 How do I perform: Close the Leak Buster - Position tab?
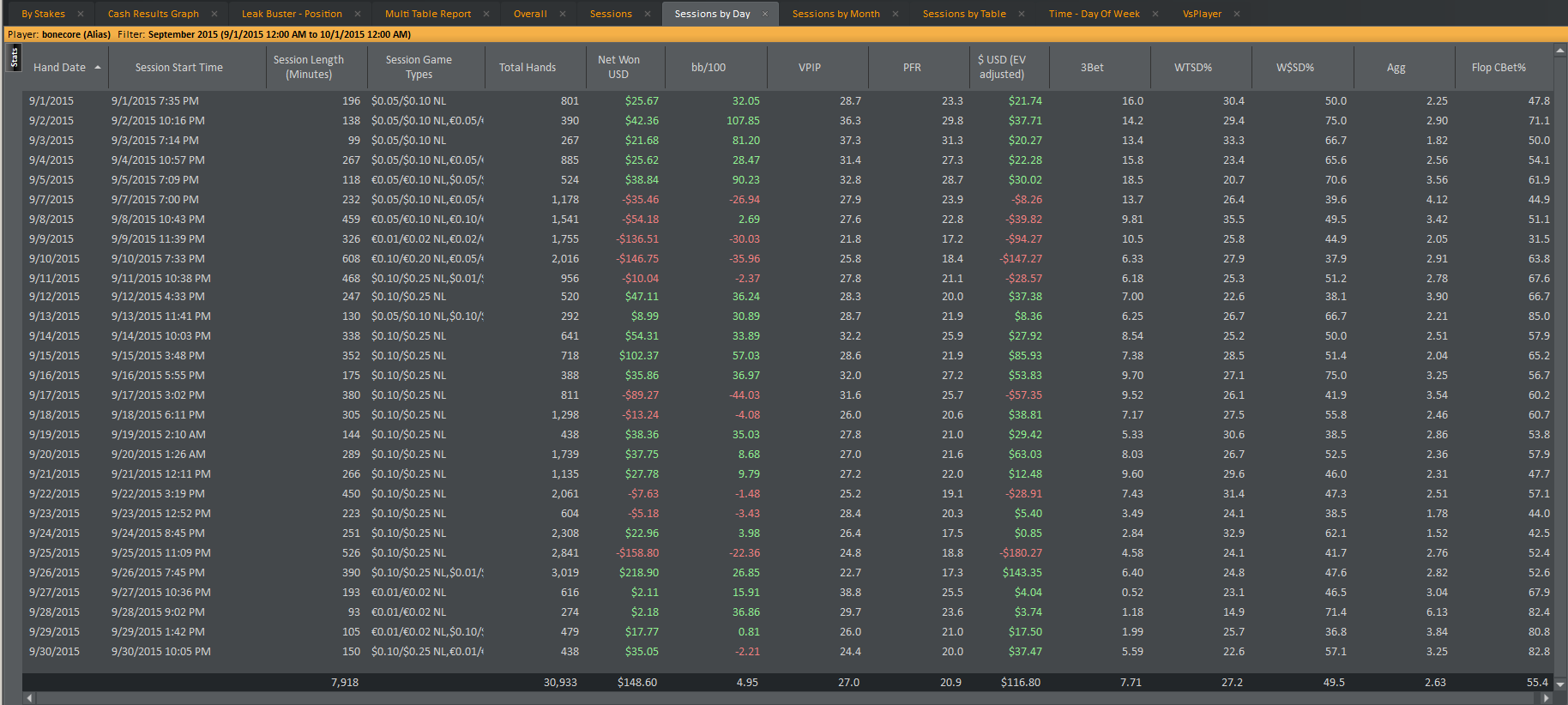point(358,14)
